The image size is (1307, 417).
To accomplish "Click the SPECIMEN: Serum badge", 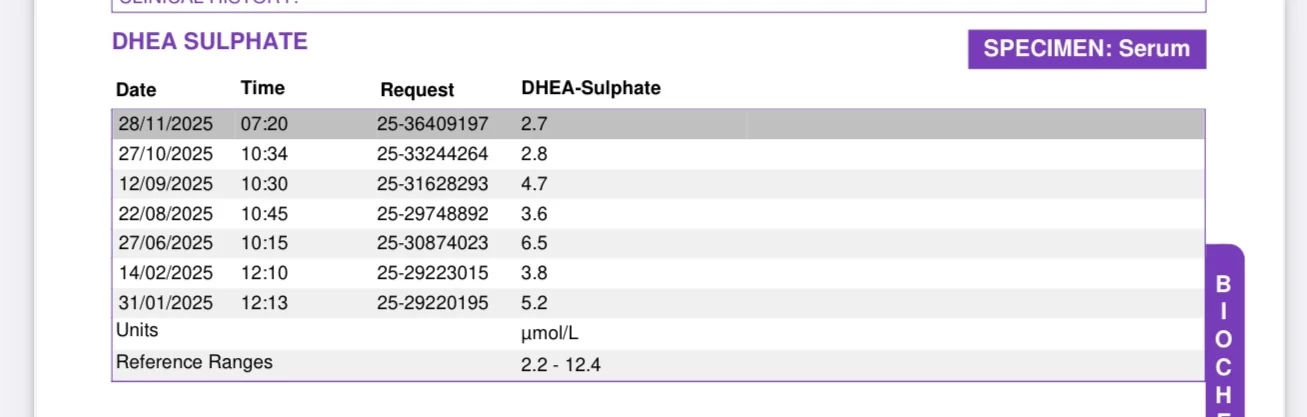I will 1086,49.
